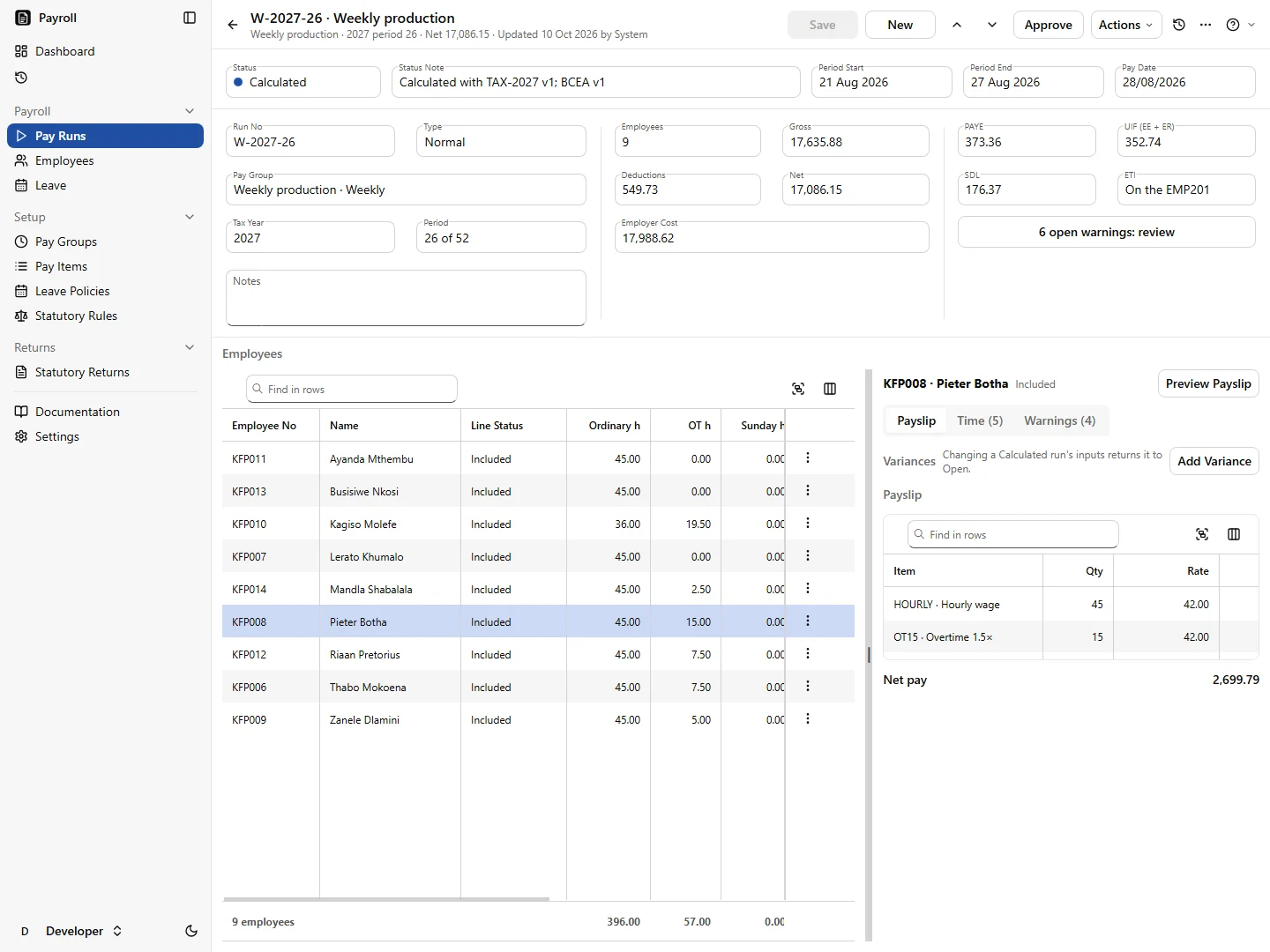Click the back arrow beside W-2027-26 title
The image size is (1270, 952).
(233, 25)
